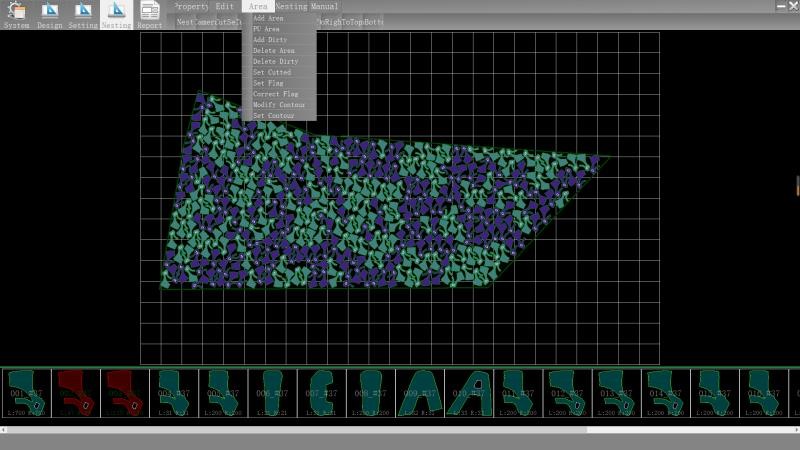Select part thumbnail 015_#37
This screenshot has width=800, height=450.
click(714, 393)
